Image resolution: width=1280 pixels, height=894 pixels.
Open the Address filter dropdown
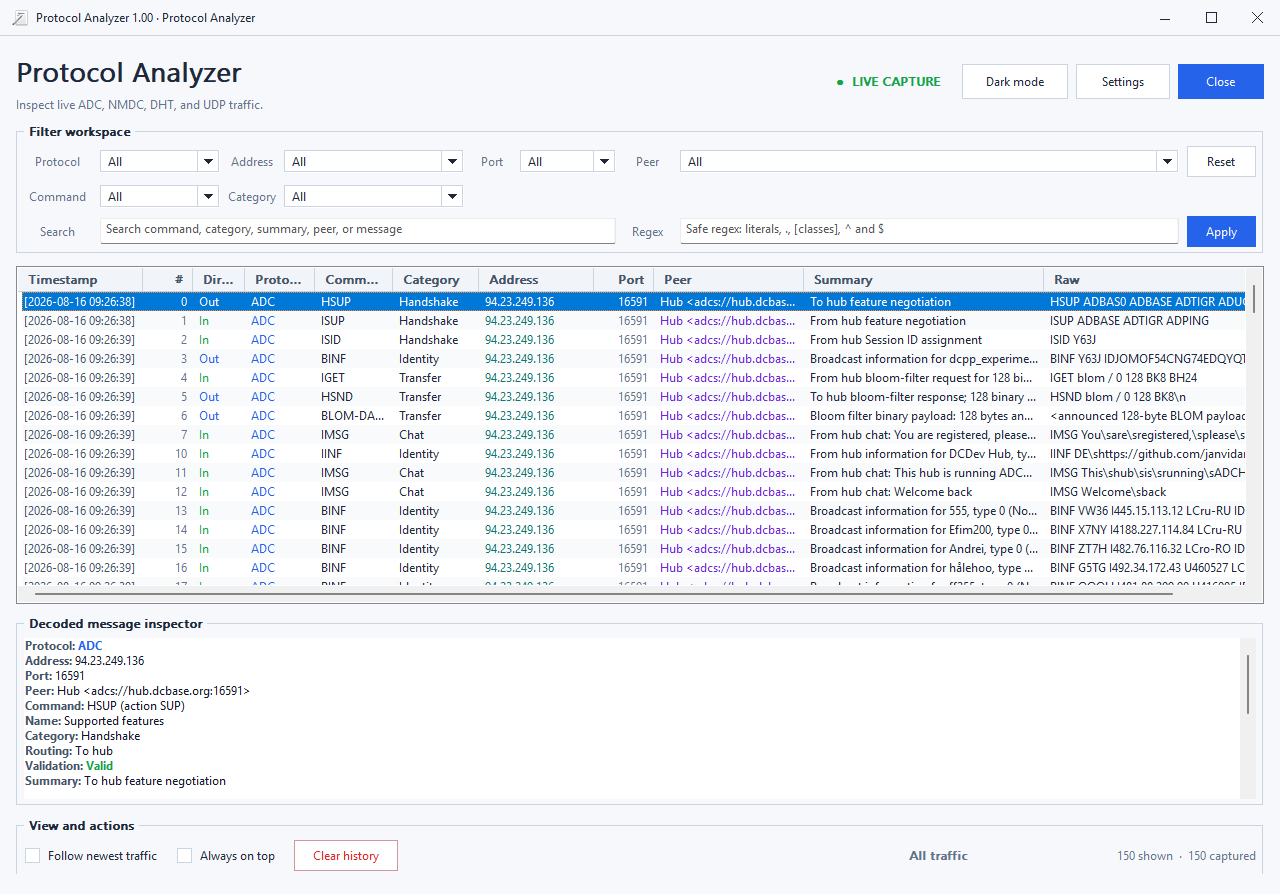click(x=373, y=162)
